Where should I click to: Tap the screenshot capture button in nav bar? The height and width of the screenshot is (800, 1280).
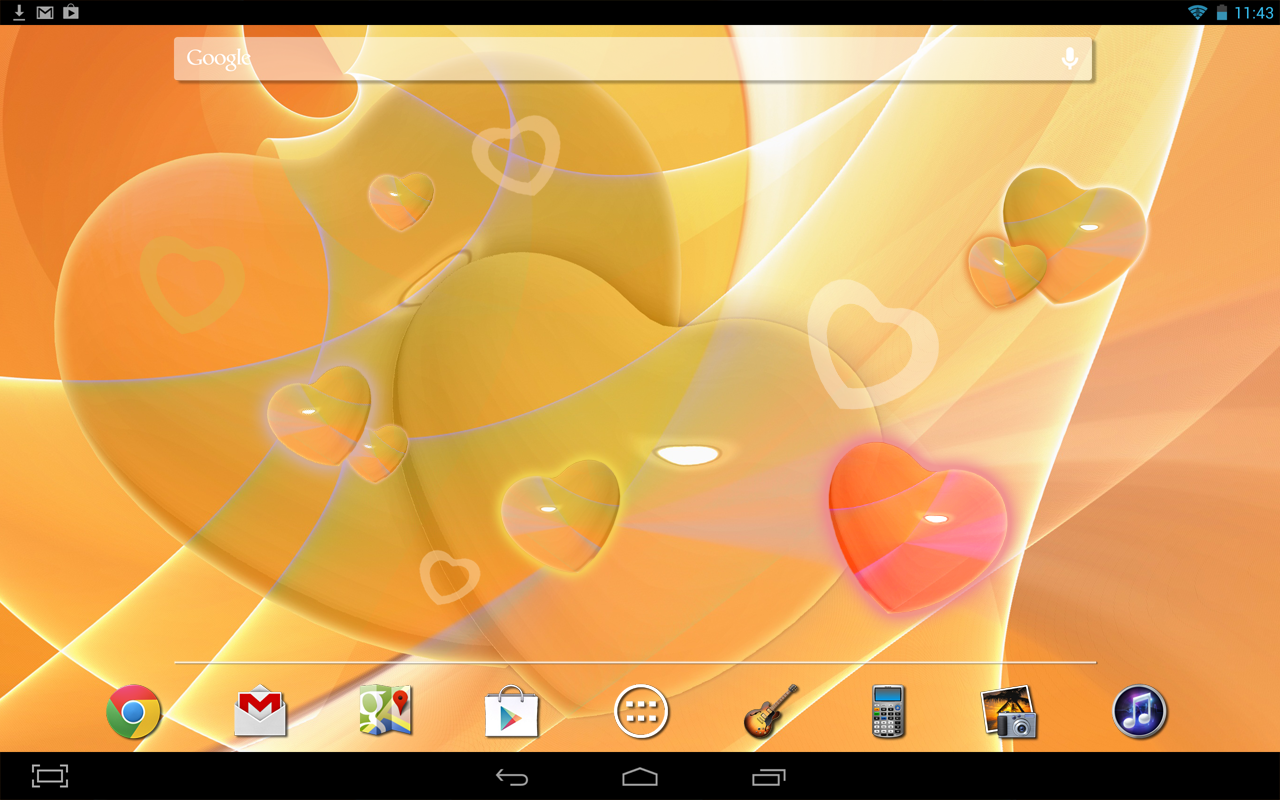coord(50,776)
